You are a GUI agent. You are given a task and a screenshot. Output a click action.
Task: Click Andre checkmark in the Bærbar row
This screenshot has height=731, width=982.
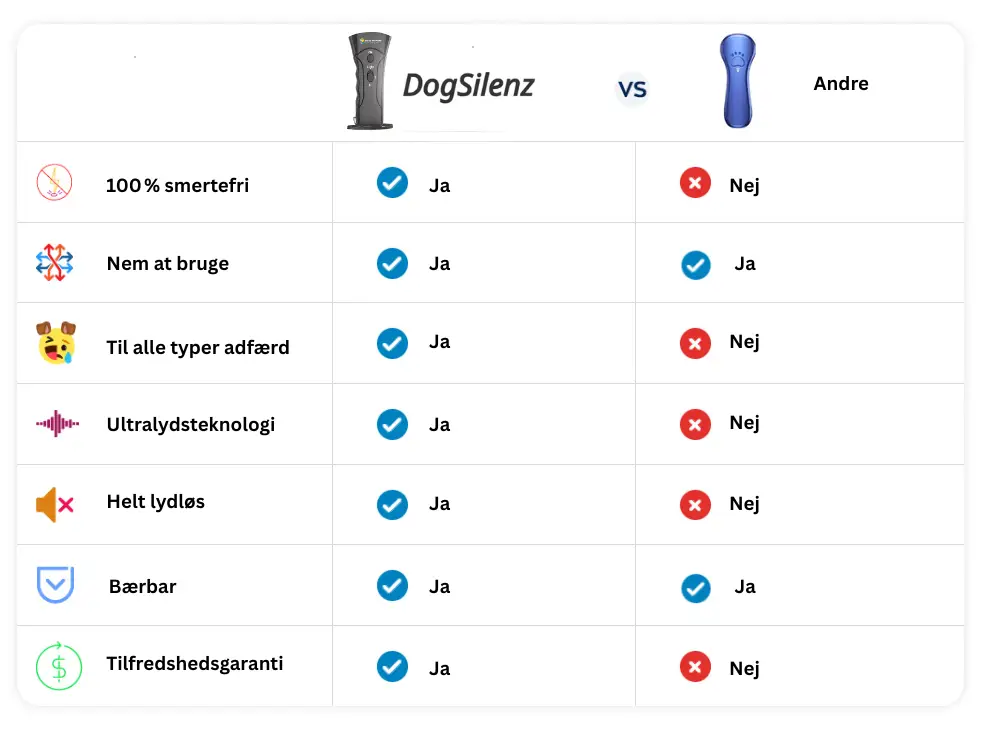click(696, 588)
